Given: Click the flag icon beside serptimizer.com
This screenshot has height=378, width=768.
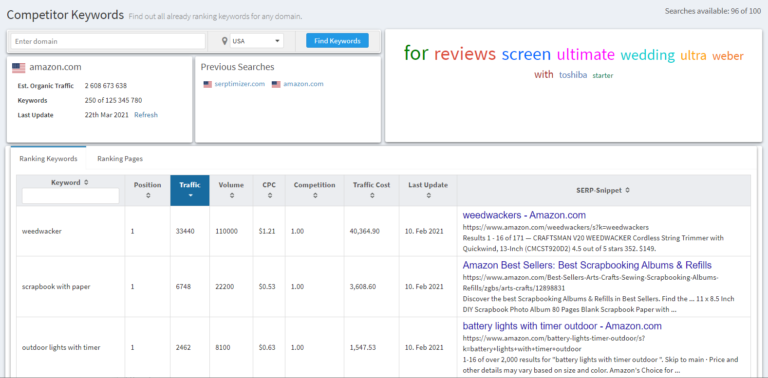Looking at the screenshot, I should (x=208, y=84).
